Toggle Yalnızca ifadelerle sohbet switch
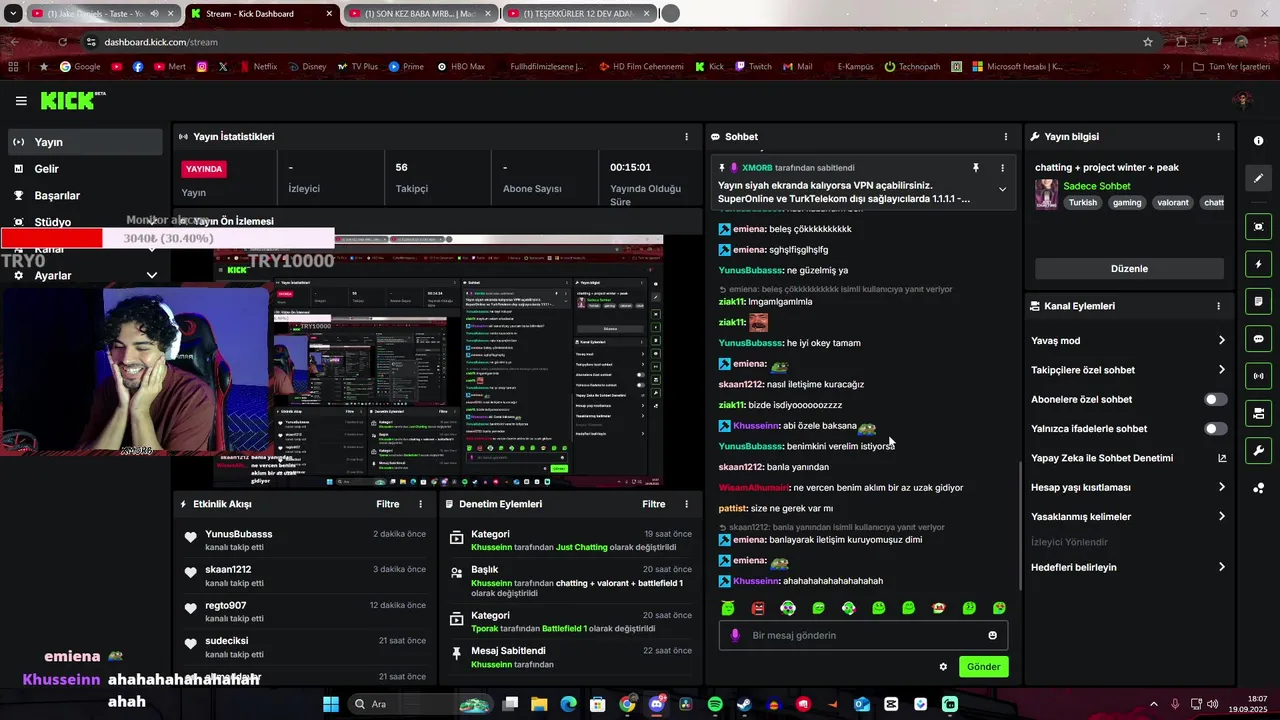 (x=1215, y=429)
